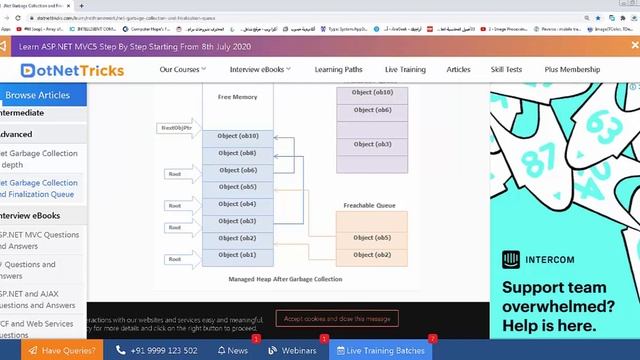
Task: Click the Have Queries? button
Action: pos(62,350)
